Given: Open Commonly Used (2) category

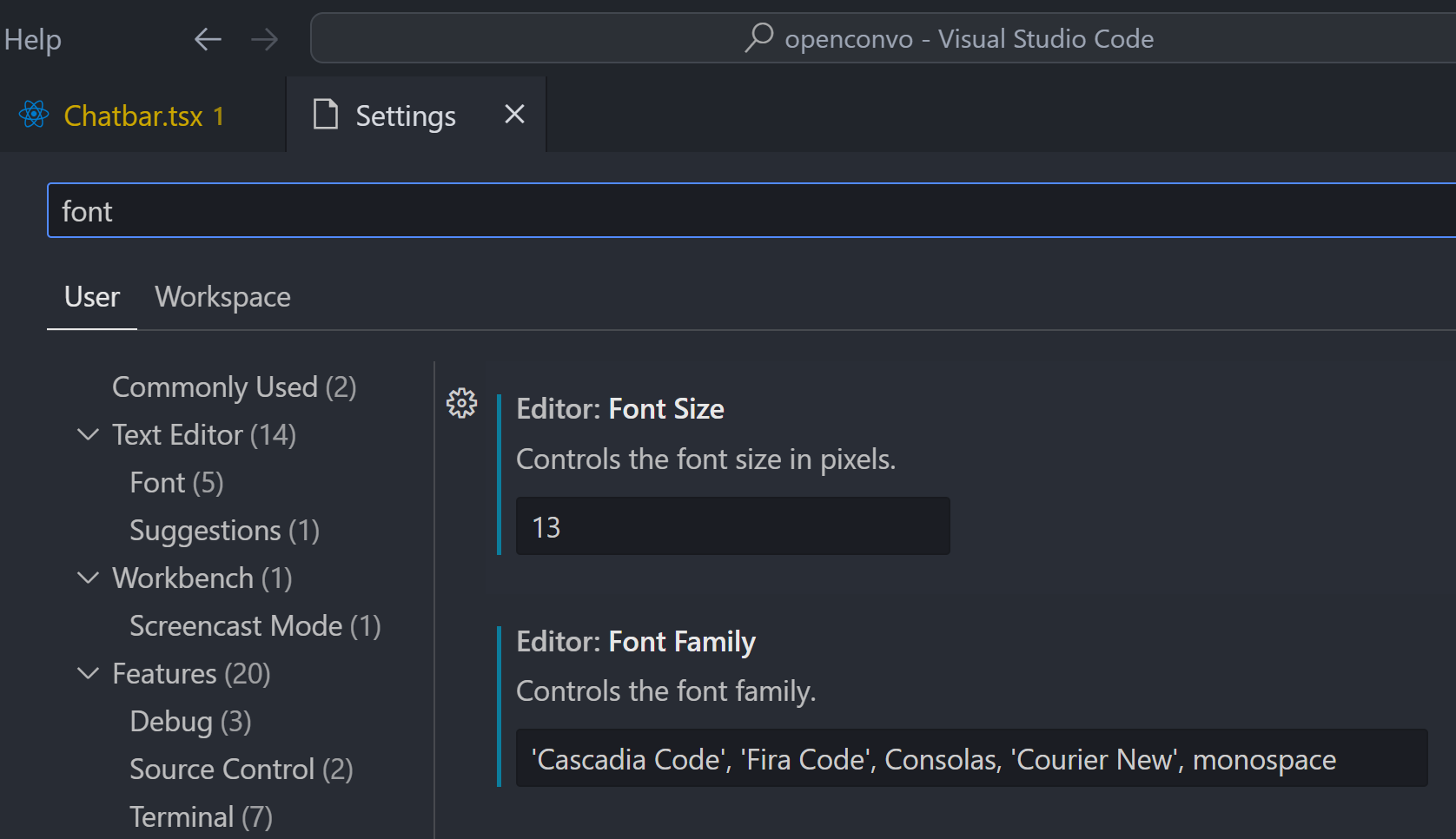Looking at the screenshot, I should click(x=235, y=387).
